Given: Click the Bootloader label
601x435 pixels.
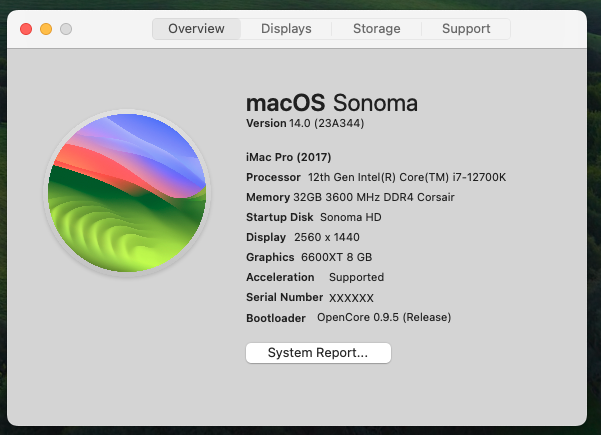Looking at the screenshot, I should pyautogui.click(x=276, y=318).
